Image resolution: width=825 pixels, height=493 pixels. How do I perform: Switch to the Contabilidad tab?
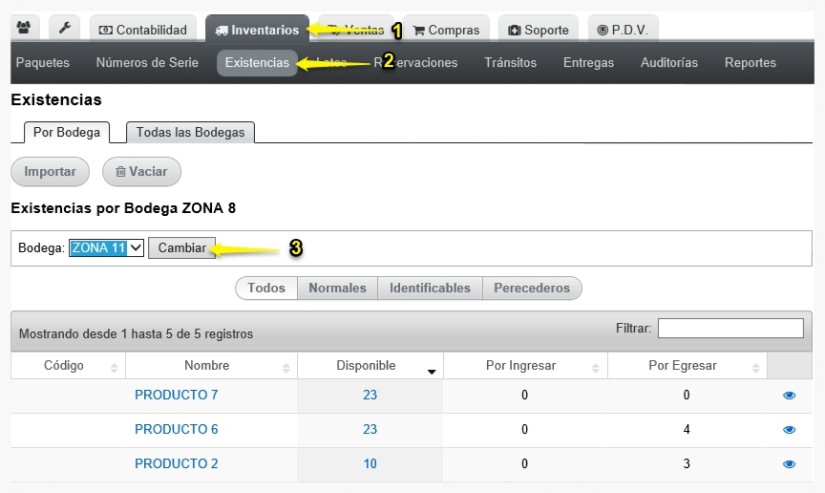(x=144, y=29)
